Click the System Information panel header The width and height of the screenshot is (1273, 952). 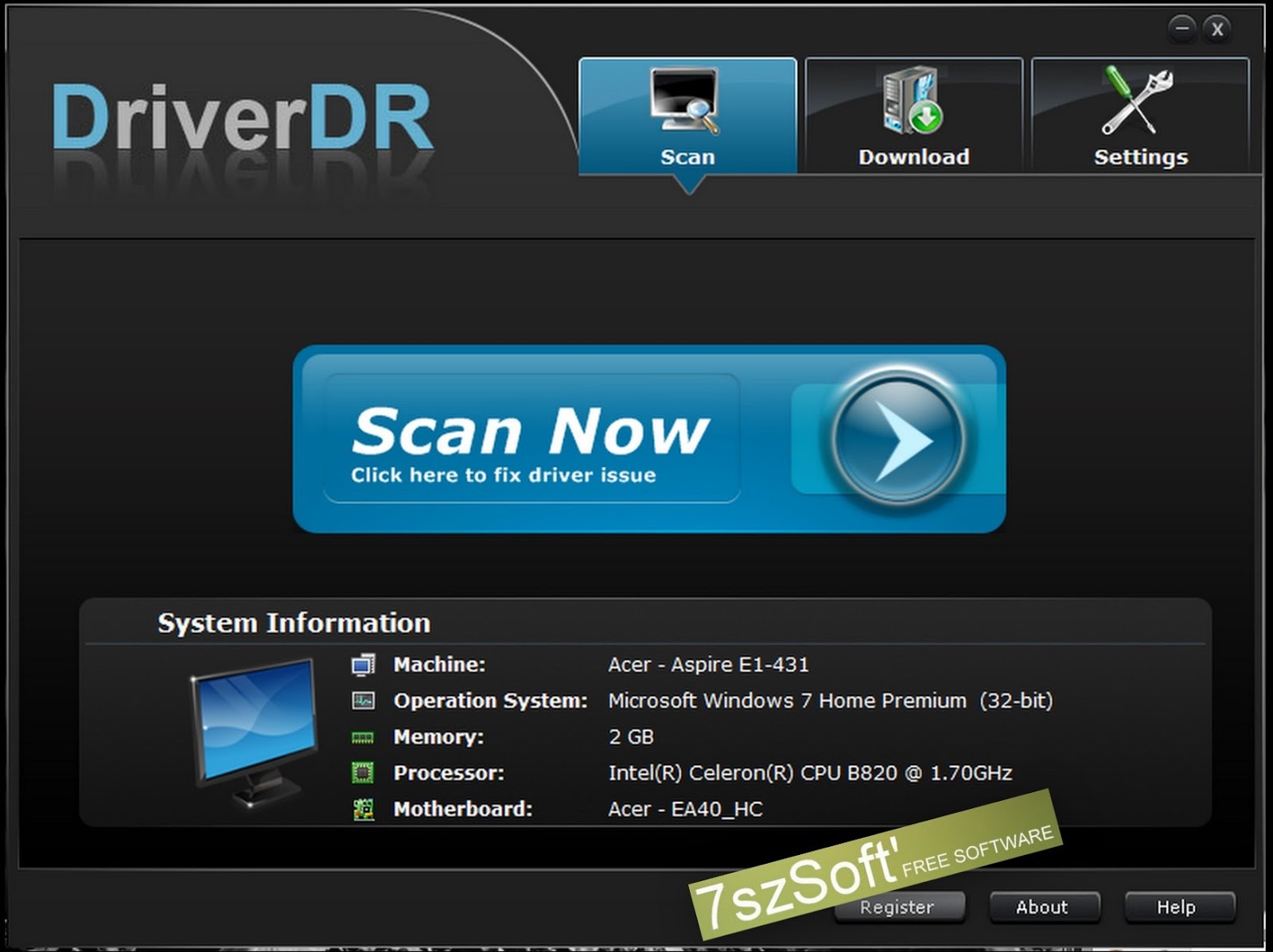pyautogui.click(x=294, y=623)
